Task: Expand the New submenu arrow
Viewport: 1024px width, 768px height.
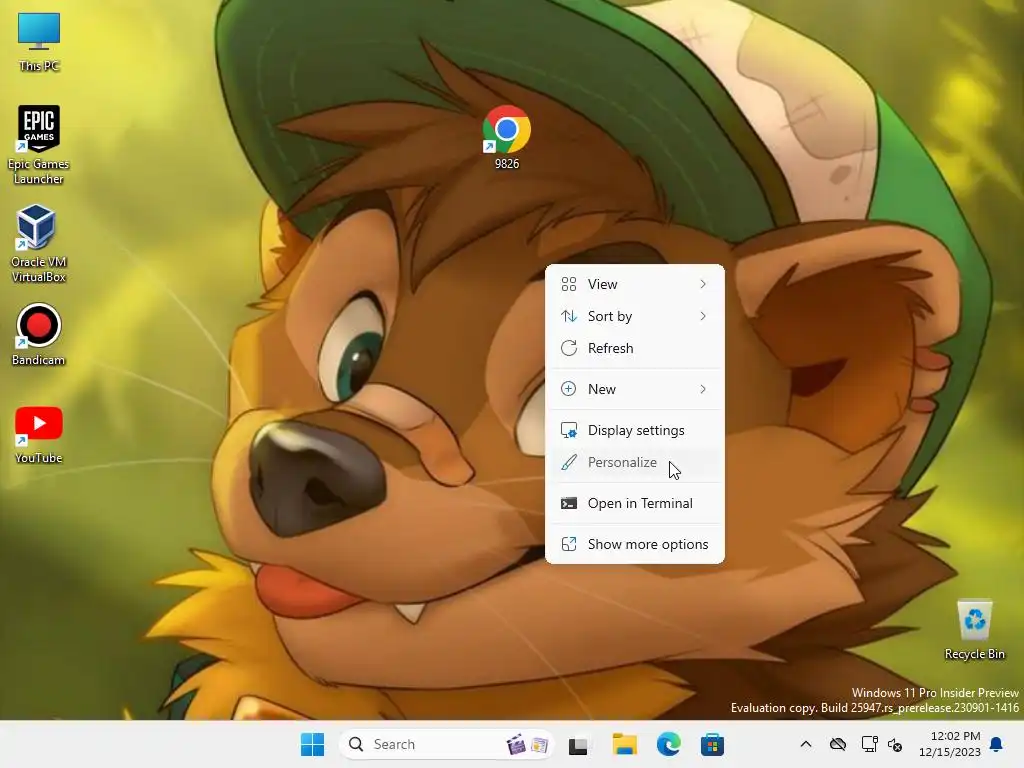Action: [x=703, y=389]
